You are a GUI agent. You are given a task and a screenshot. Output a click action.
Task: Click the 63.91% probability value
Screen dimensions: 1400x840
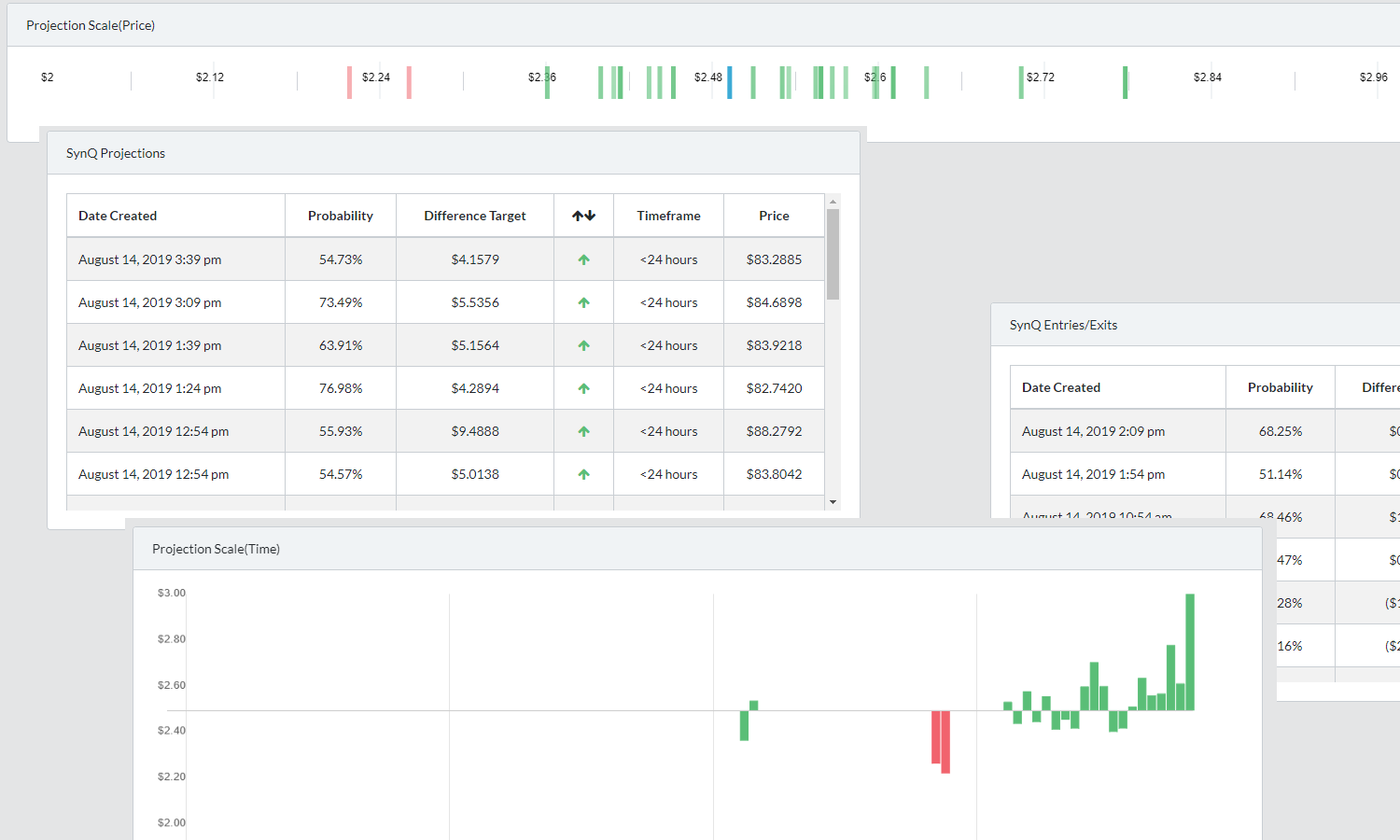(341, 345)
